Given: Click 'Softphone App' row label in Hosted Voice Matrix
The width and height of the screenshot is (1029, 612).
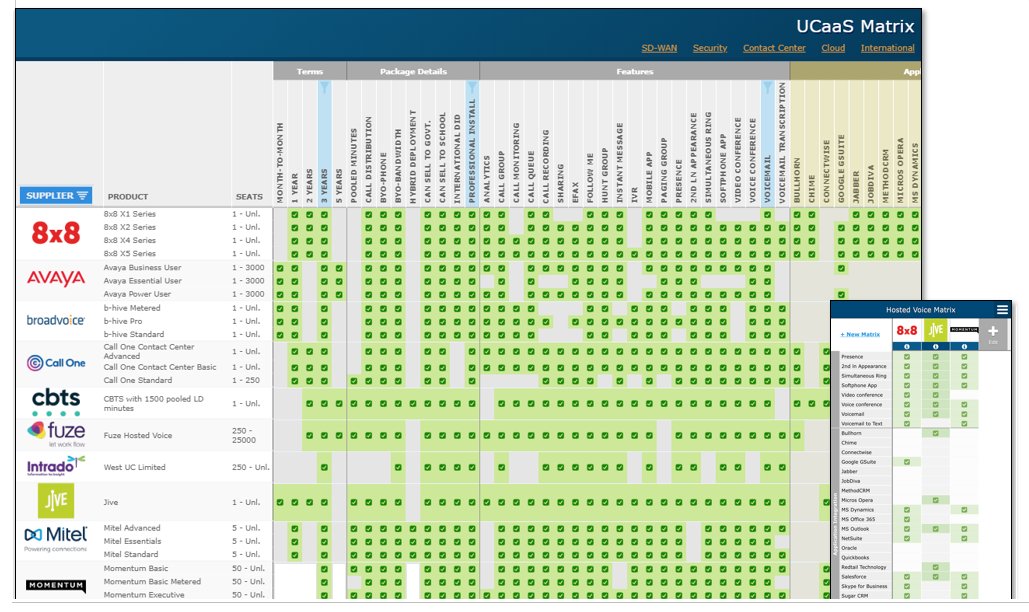Looking at the screenshot, I should coord(859,386).
